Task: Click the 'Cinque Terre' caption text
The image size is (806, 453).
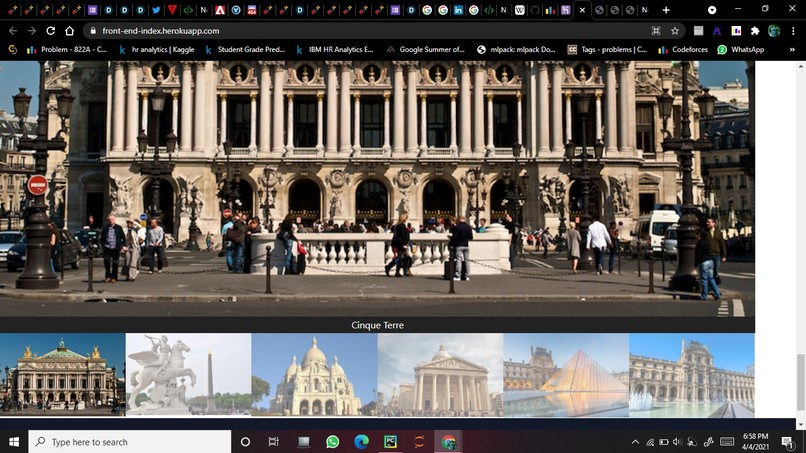Action: pos(377,325)
